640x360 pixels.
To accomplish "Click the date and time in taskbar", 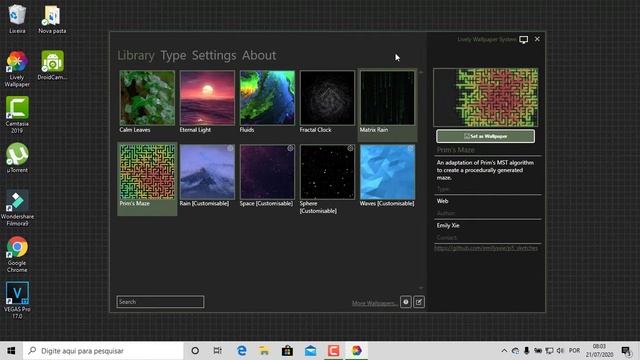I will click(x=599, y=351).
